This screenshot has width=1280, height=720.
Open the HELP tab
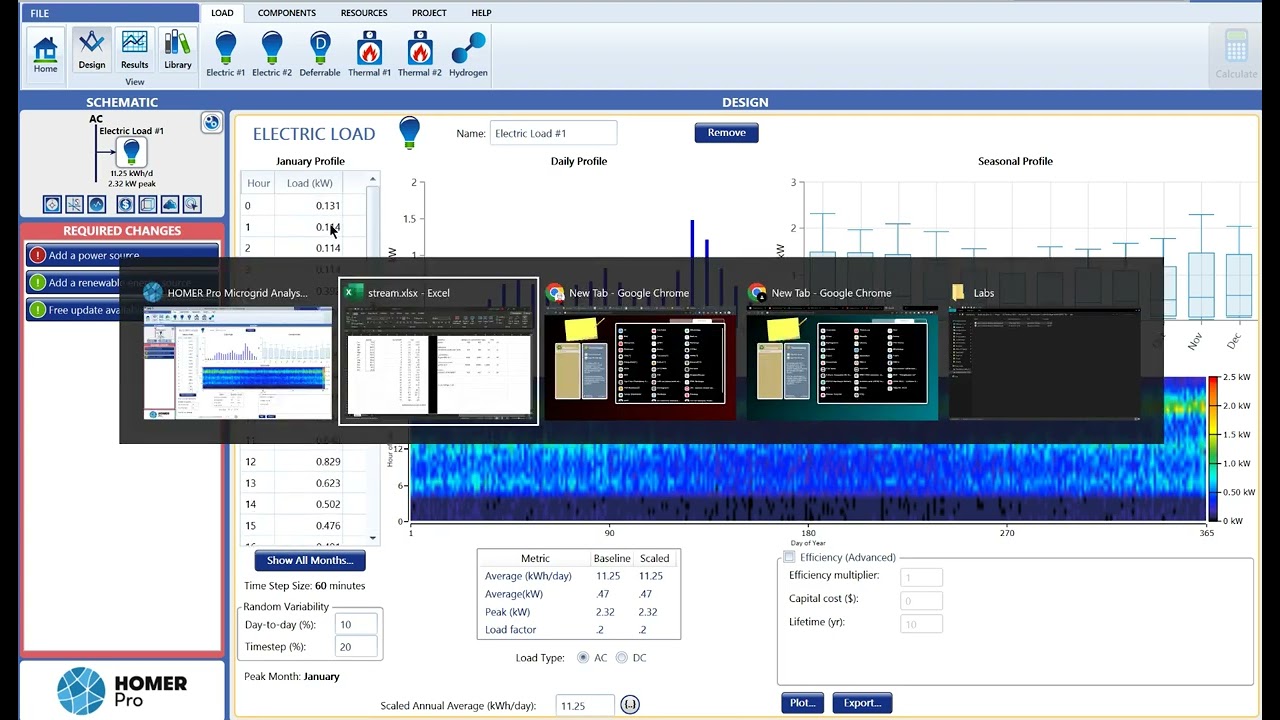(481, 13)
